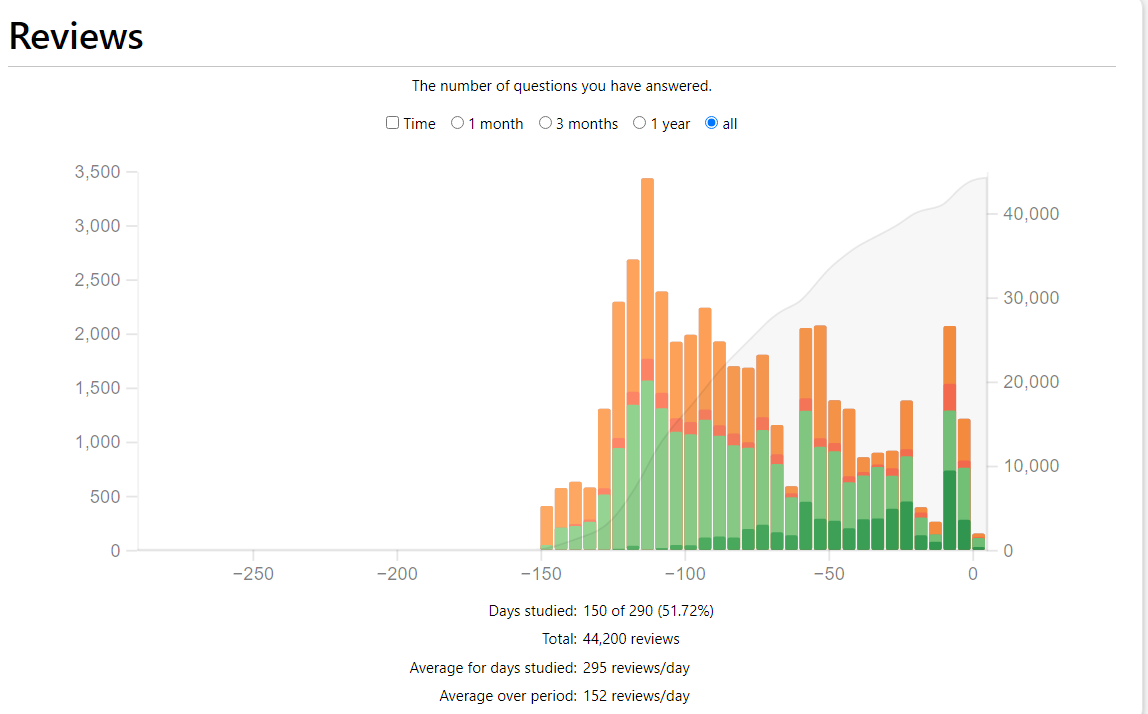1148x714 pixels.
Task: Click the '150 of 290 (51.72%)' days studied value
Action: coord(648,611)
